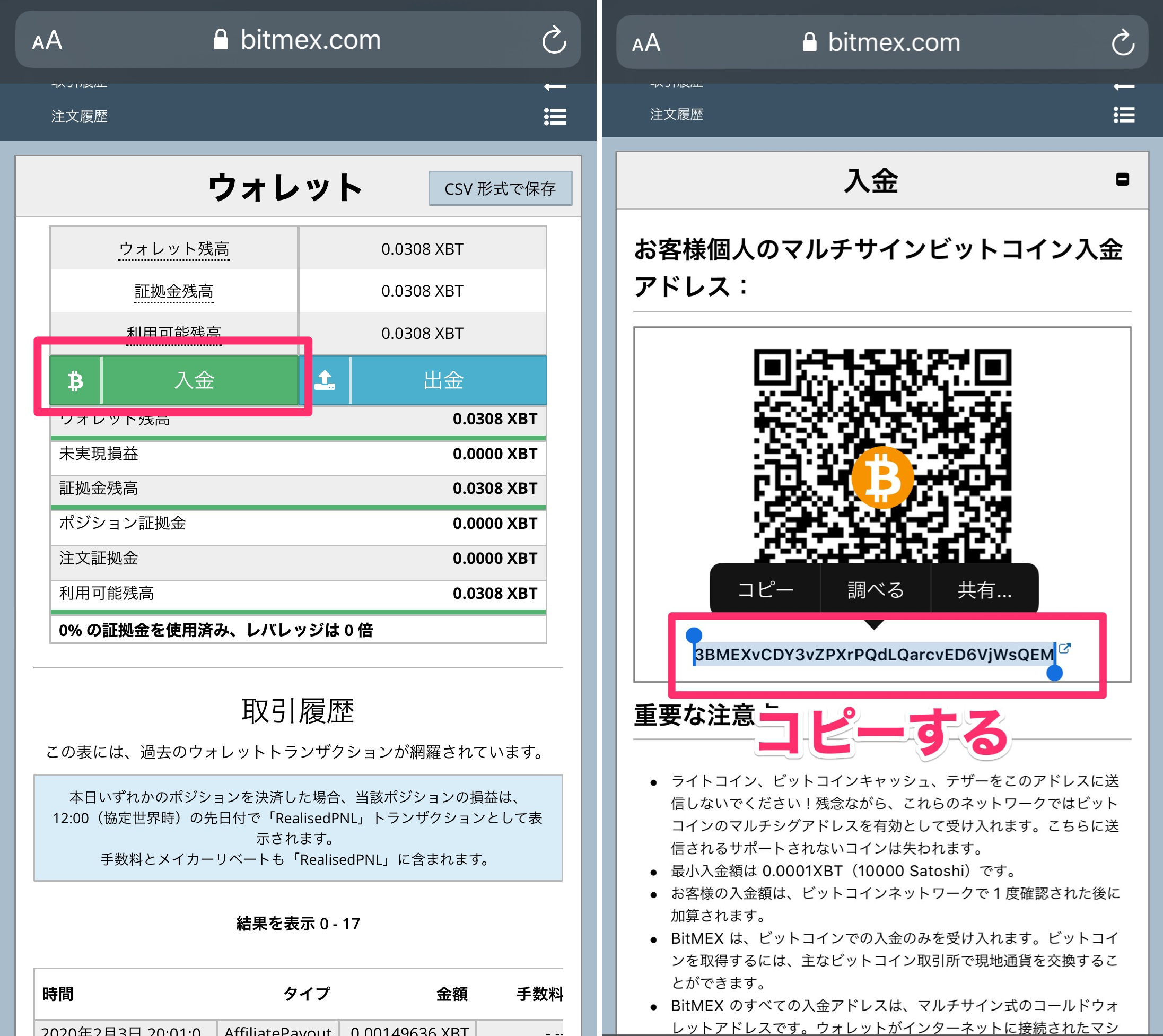Choose コピー in the text selection popup
This screenshot has height=1036, width=1163.
coord(765,590)
